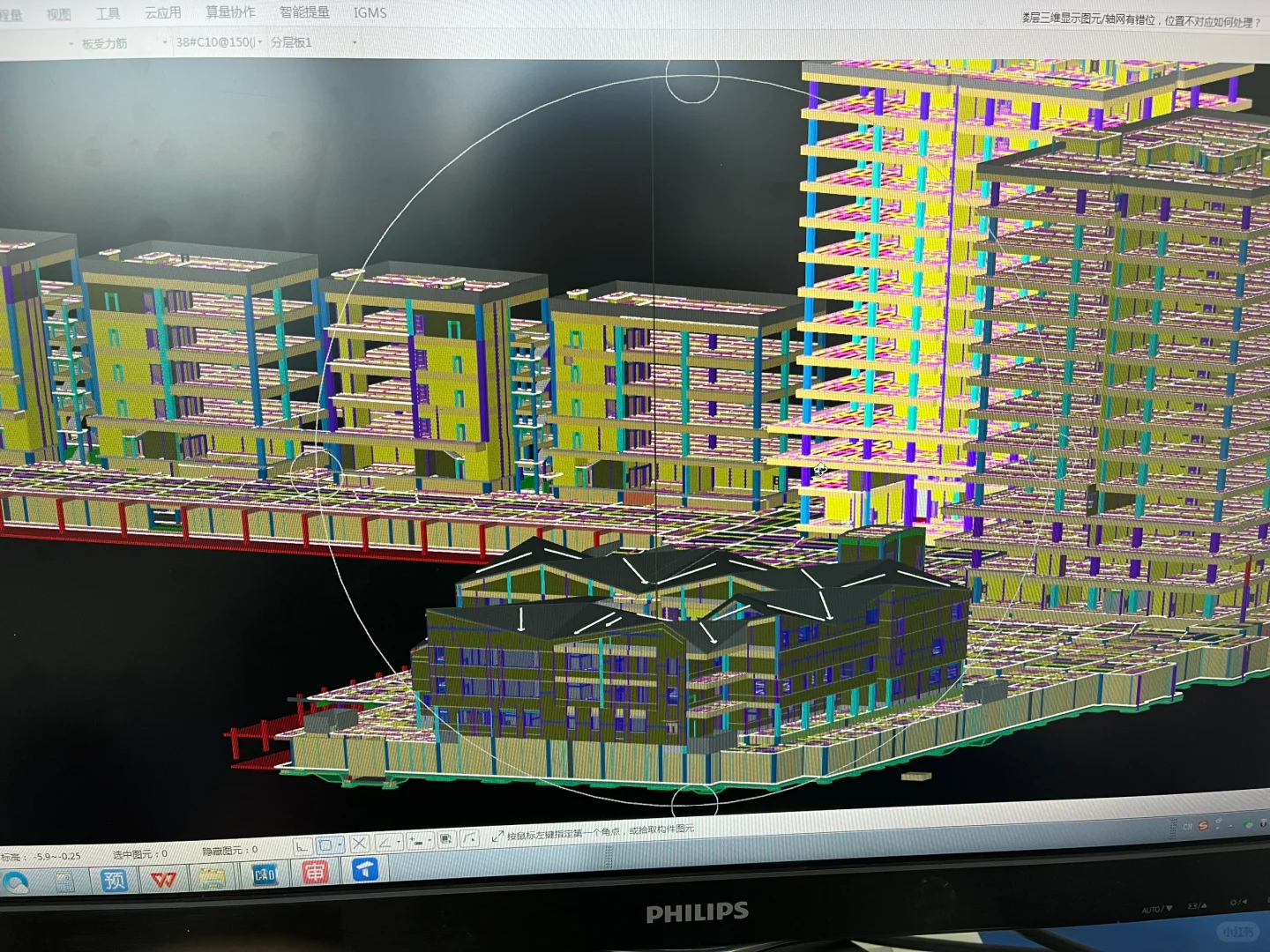Open the help tip about 楼层三维显示图元/轴网有错位
This screenshot has width=1270, height=952.
[1141, 19]
